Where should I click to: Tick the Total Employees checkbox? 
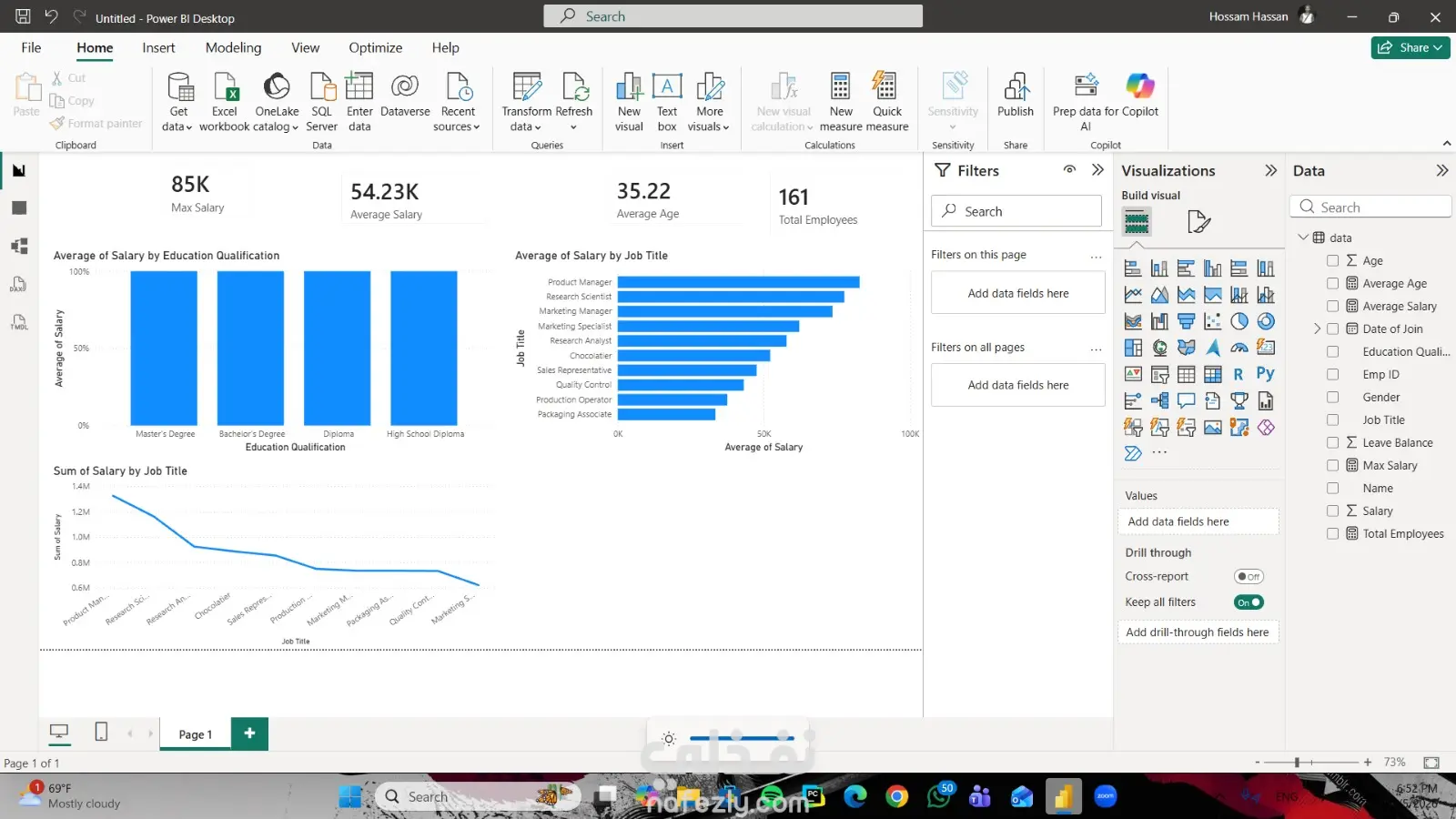[x=1332, y=533]
